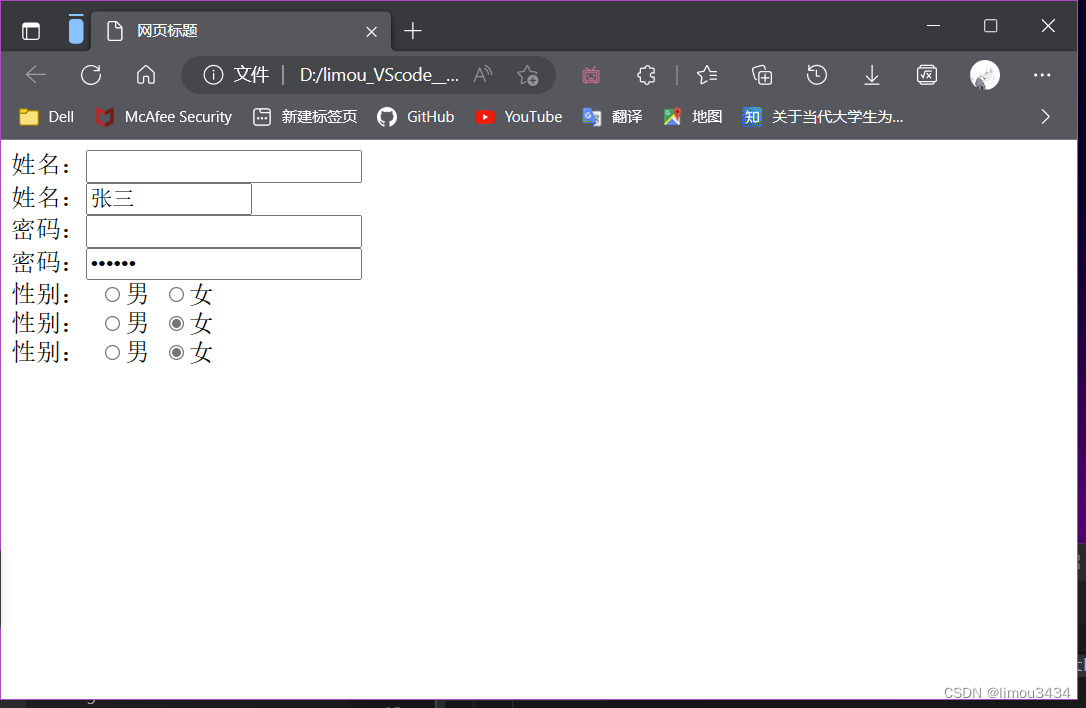Click checked 女 in second 性别 row
The width and height of the screenshot is (1086, 708).
point(177,324)
